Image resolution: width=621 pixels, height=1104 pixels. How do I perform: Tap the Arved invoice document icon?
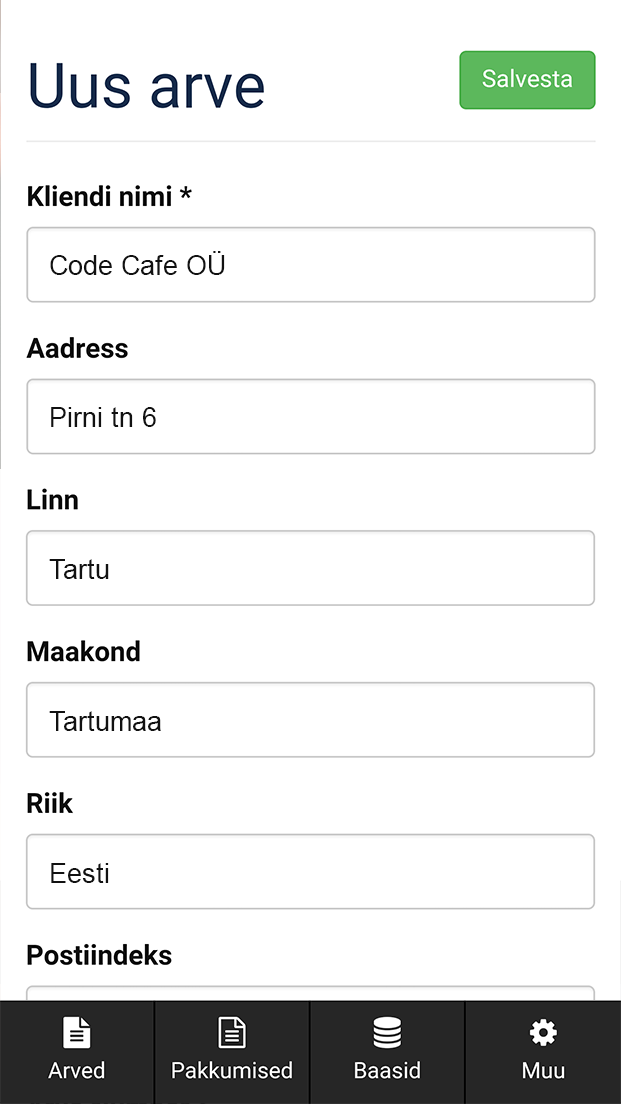[77, 1032]
